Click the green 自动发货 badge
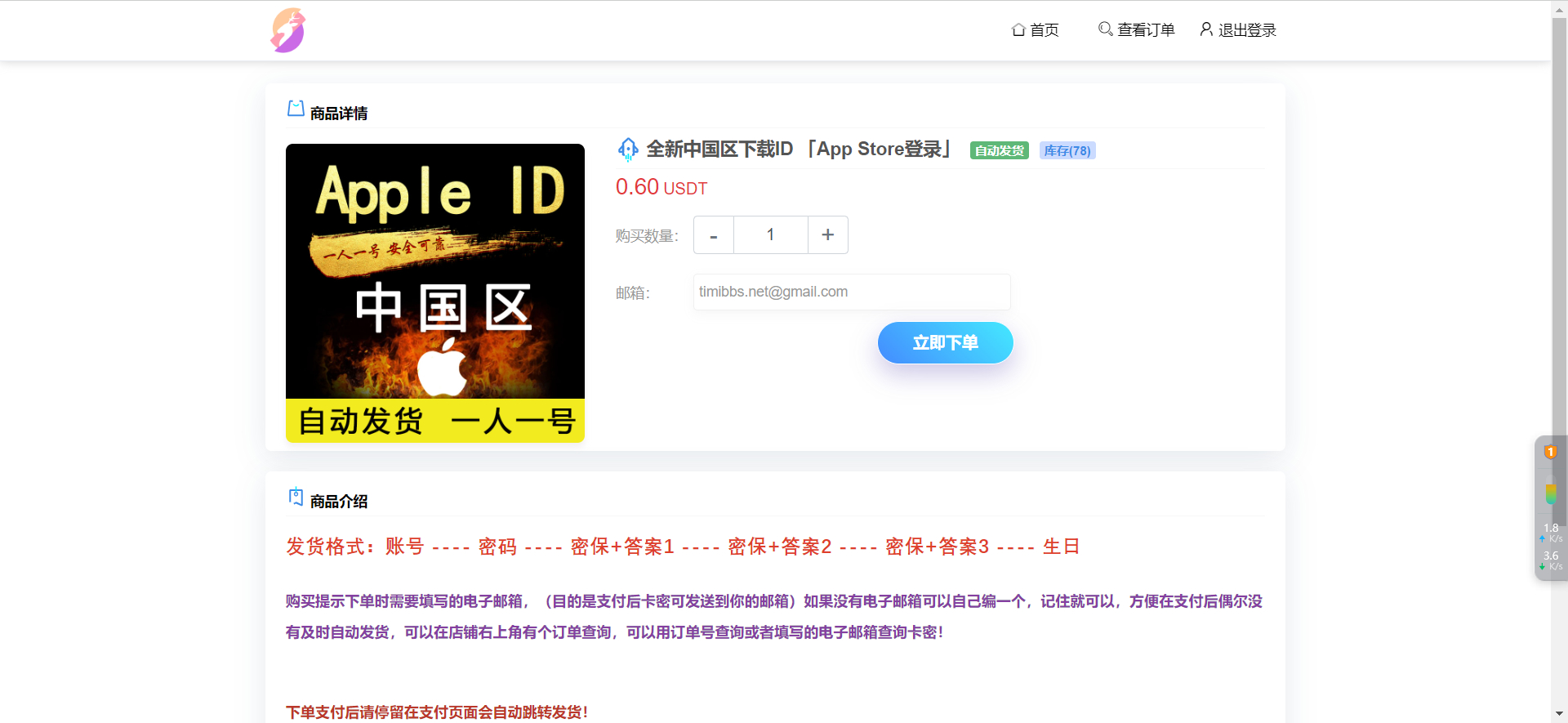 (999, 150)
